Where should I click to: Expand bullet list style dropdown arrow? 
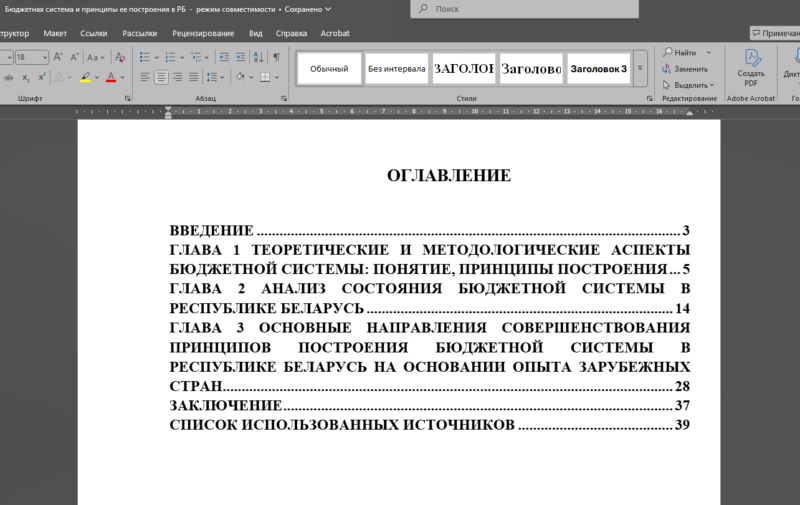156,58
